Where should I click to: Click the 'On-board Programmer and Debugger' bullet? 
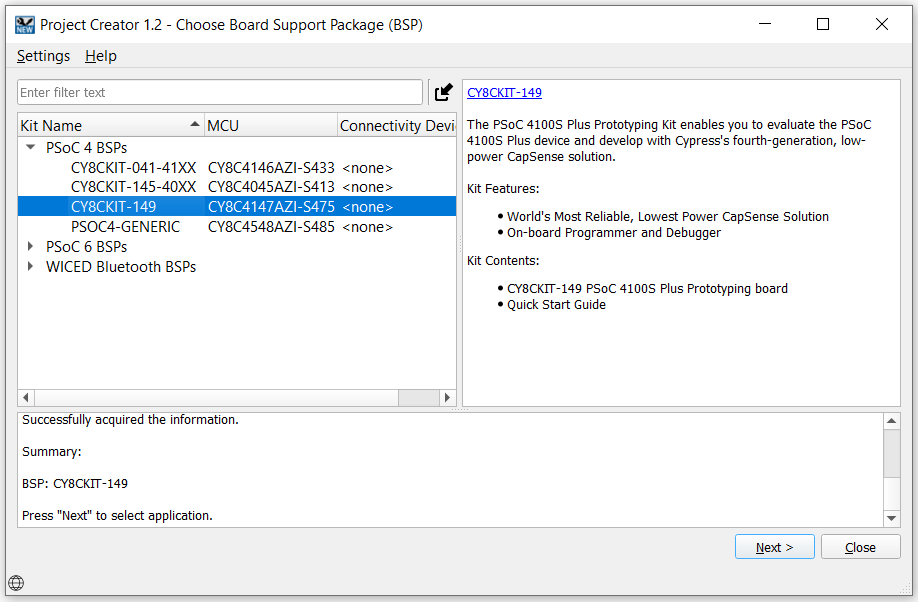pos(614,233)
